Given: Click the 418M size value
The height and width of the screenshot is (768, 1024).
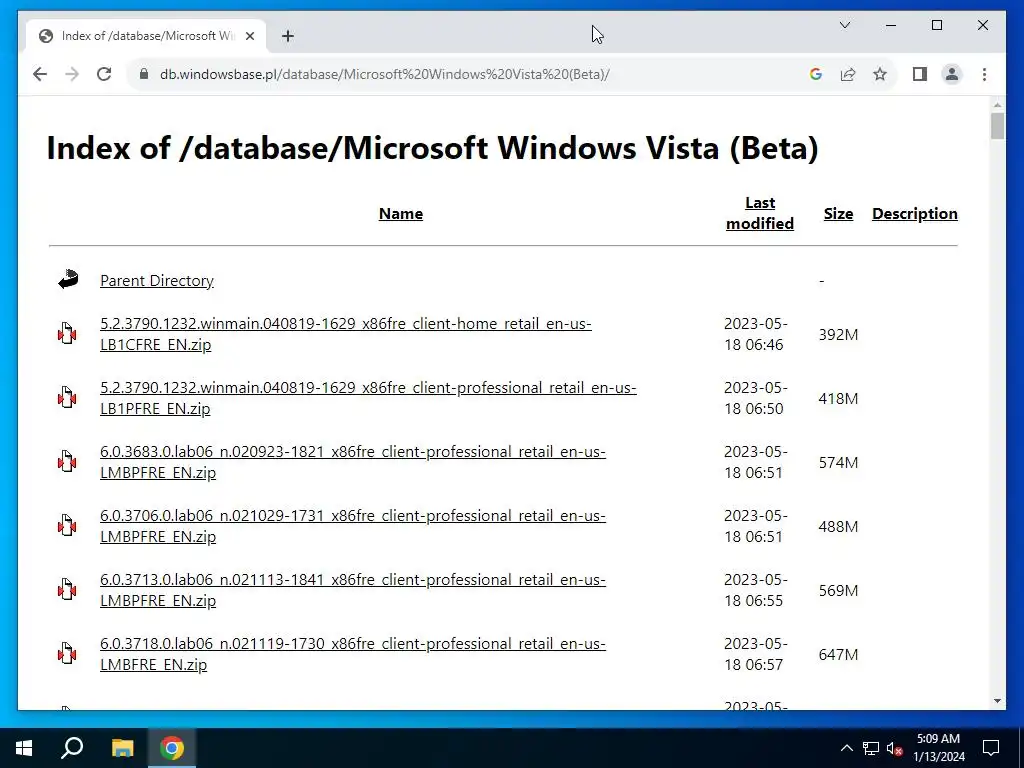Looking at the screenshot, I should click(x=838, y=398).
